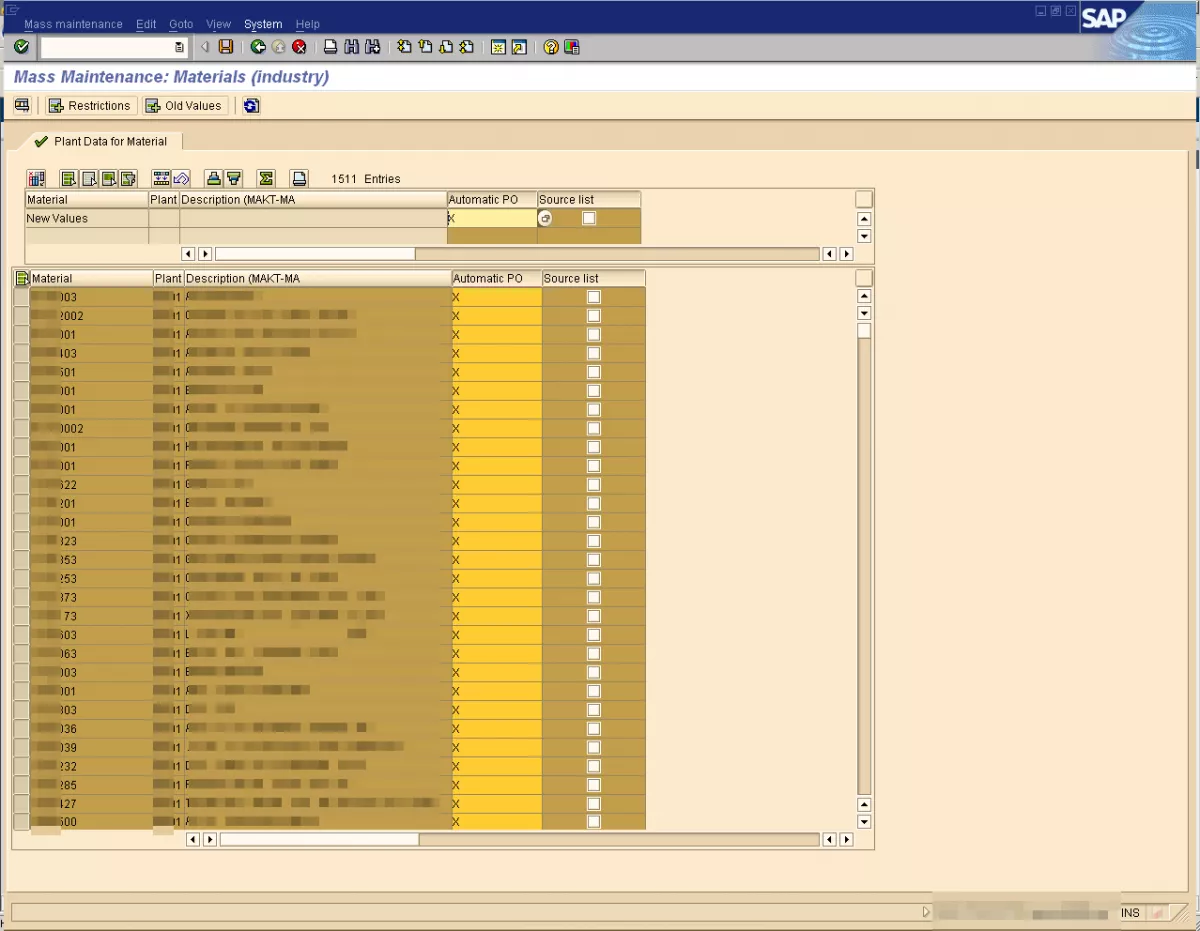Tick Source list for material ending 500
This screenshot has height=931, width=1200.
coord(594,822)
